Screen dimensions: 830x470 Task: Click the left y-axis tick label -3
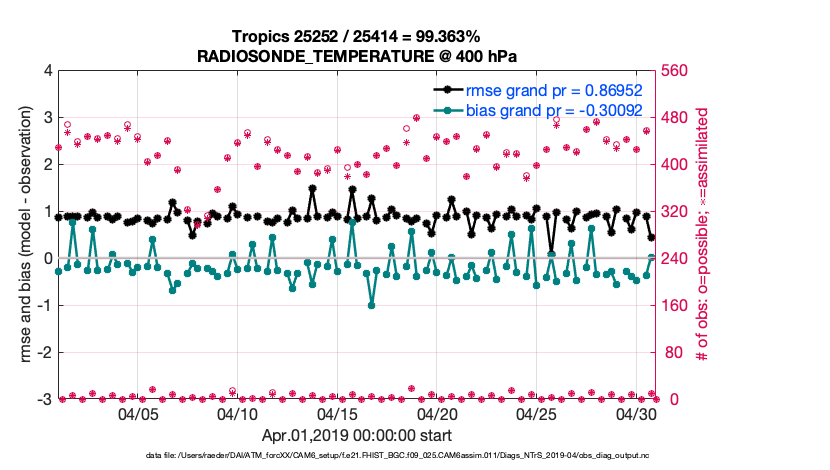tap(44, 400)
